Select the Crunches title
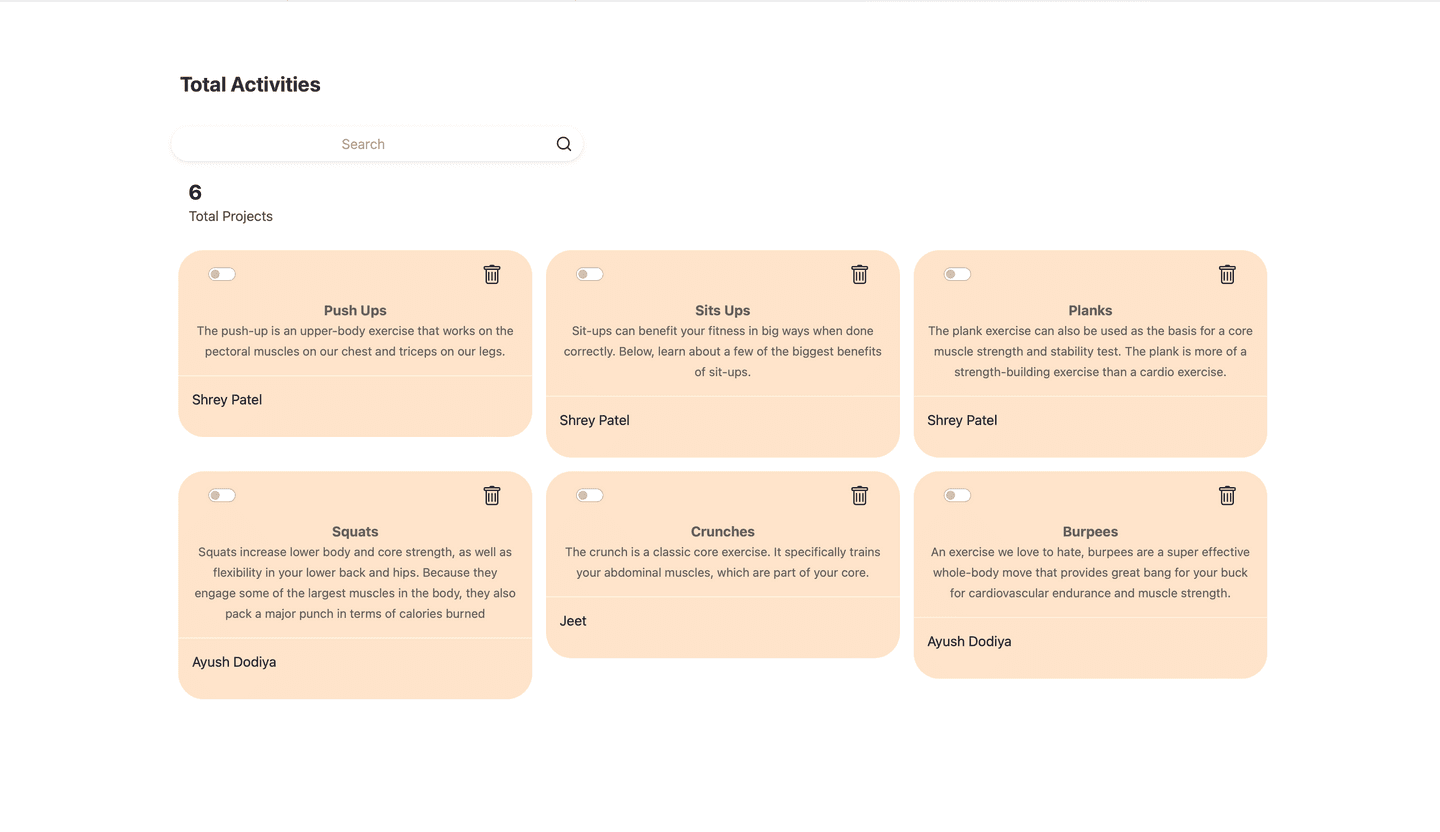 [723, 531]
